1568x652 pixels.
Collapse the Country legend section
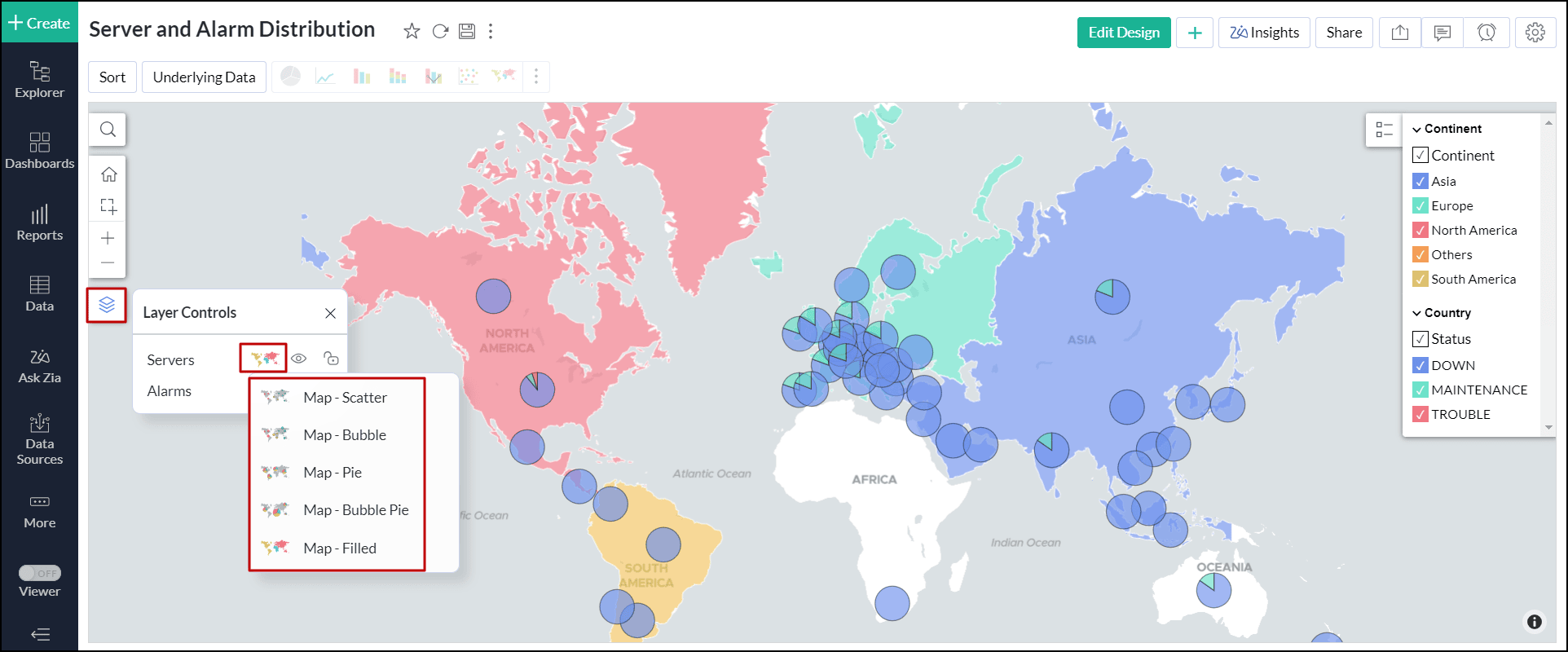coord(1416,313)
